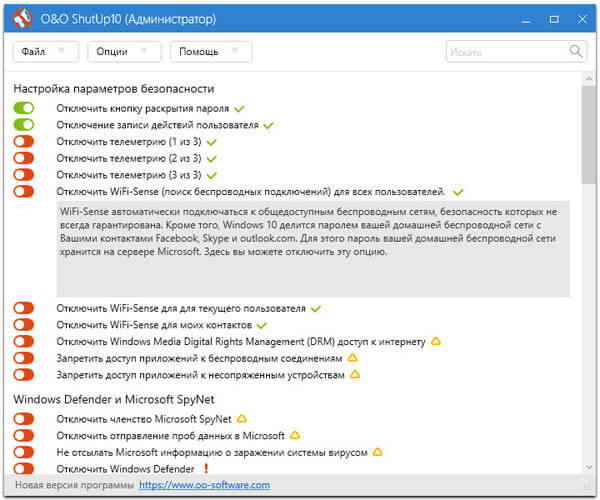Click checkmark icon after WiFi-Sense текущего пользователя

point(316,309)
